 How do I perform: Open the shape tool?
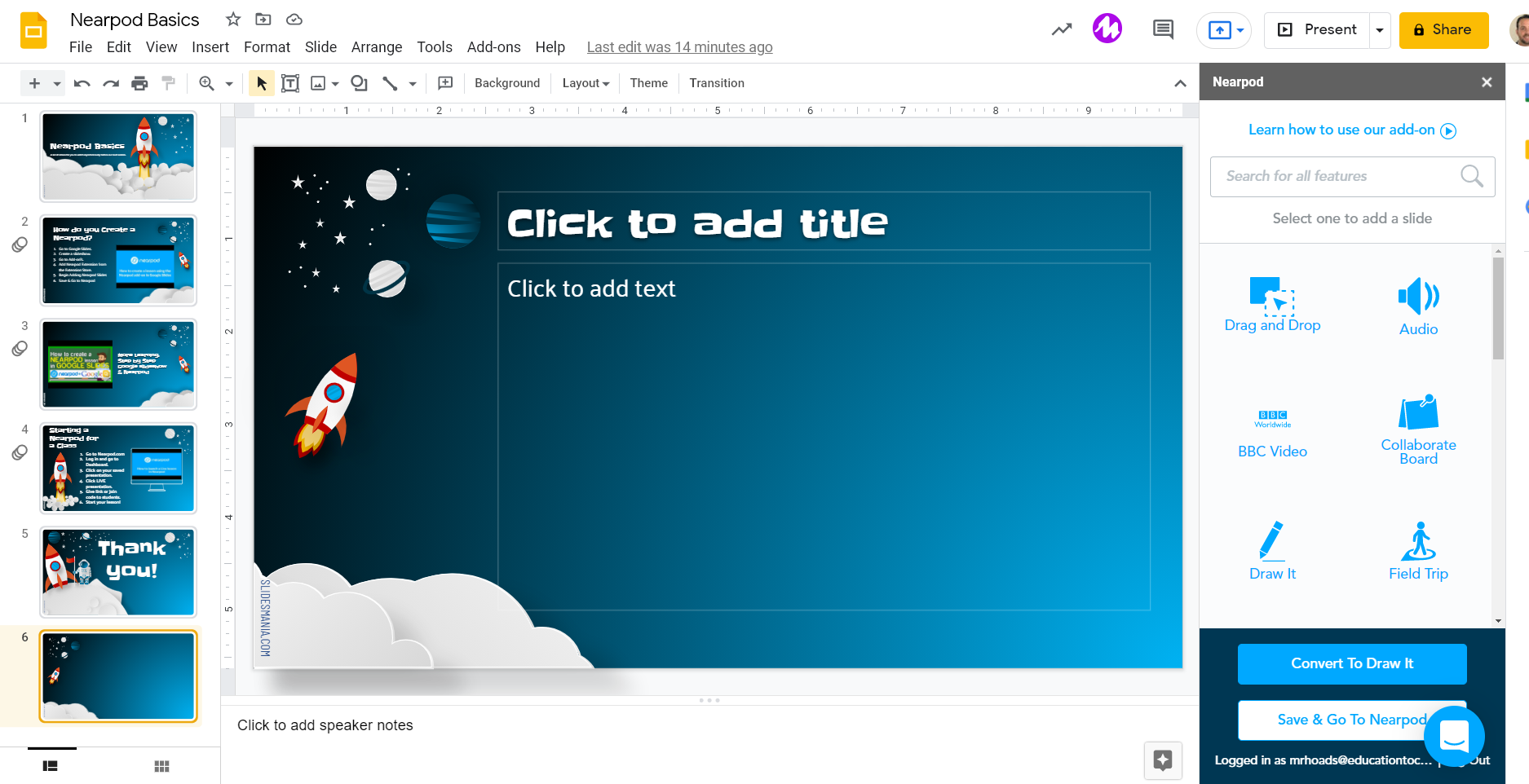tap(359, 83)
